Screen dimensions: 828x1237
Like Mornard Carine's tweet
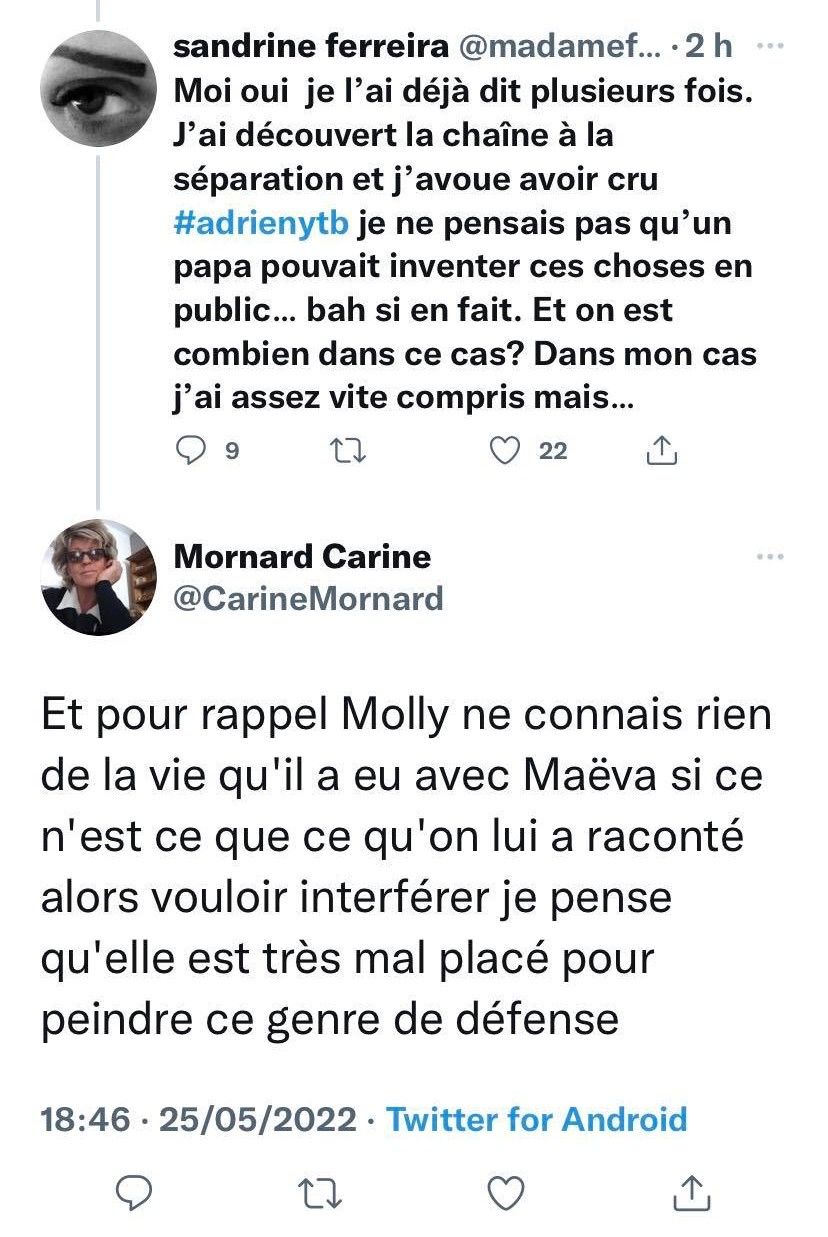coord(506,1192)
